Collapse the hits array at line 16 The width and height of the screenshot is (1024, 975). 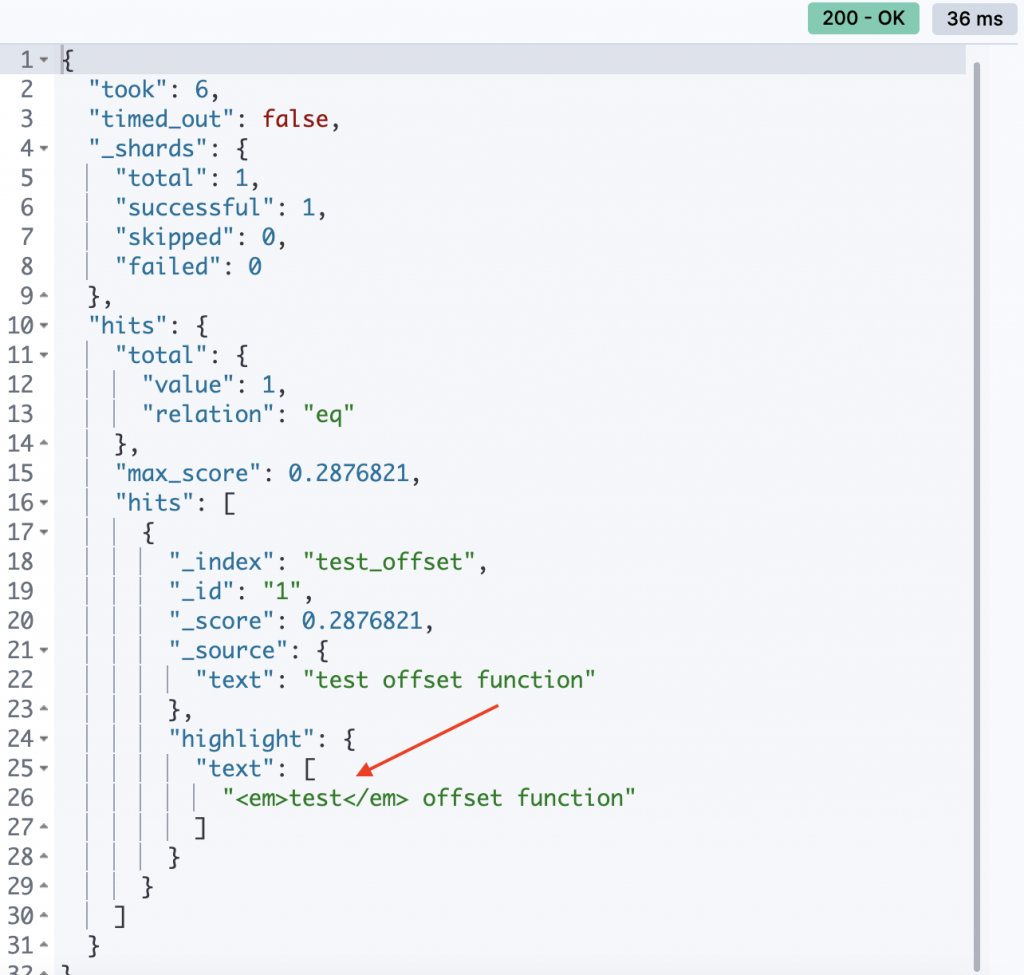click(x=44, y=502)
